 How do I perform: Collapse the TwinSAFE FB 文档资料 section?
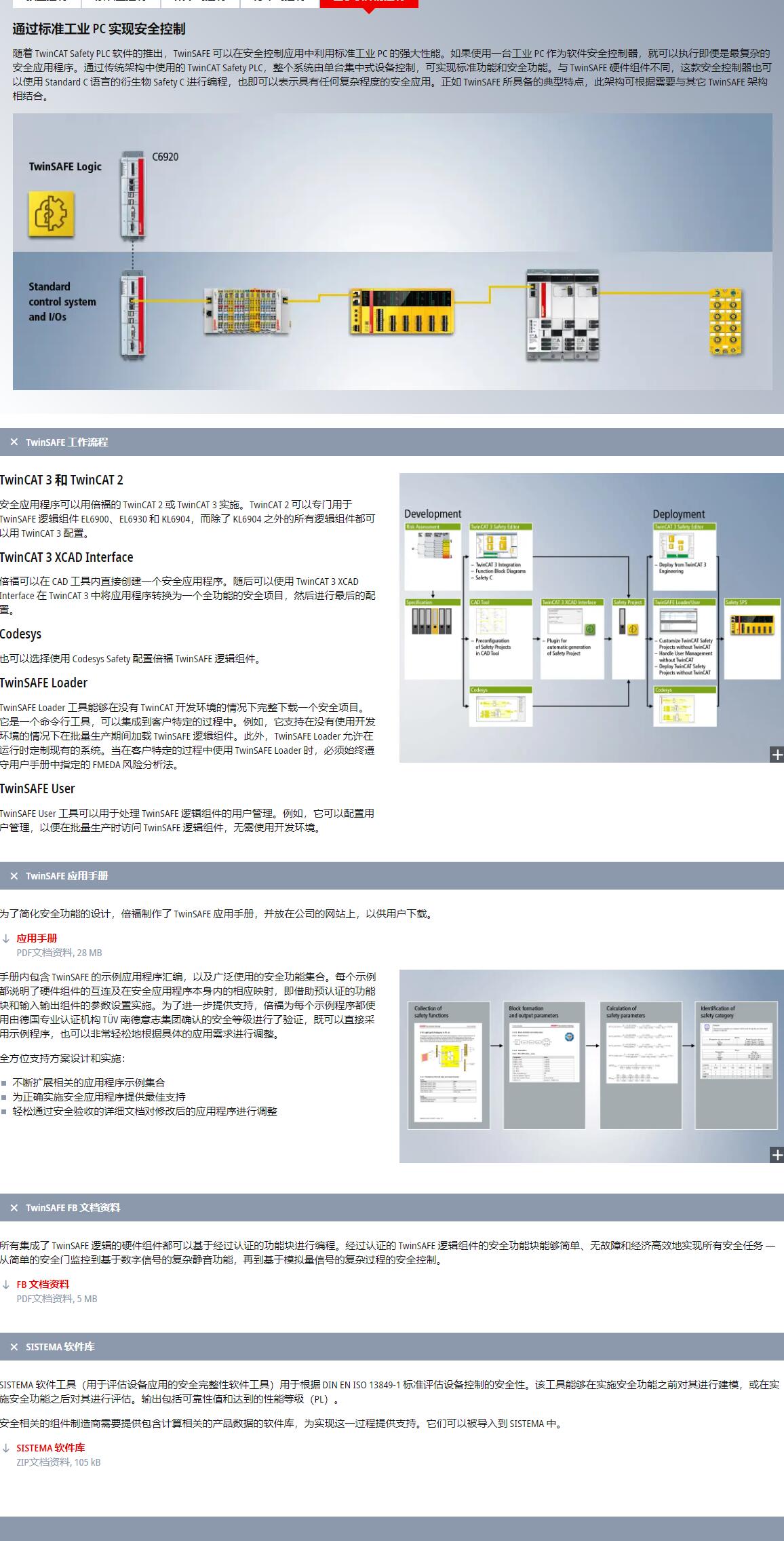tap(73, 1208)
